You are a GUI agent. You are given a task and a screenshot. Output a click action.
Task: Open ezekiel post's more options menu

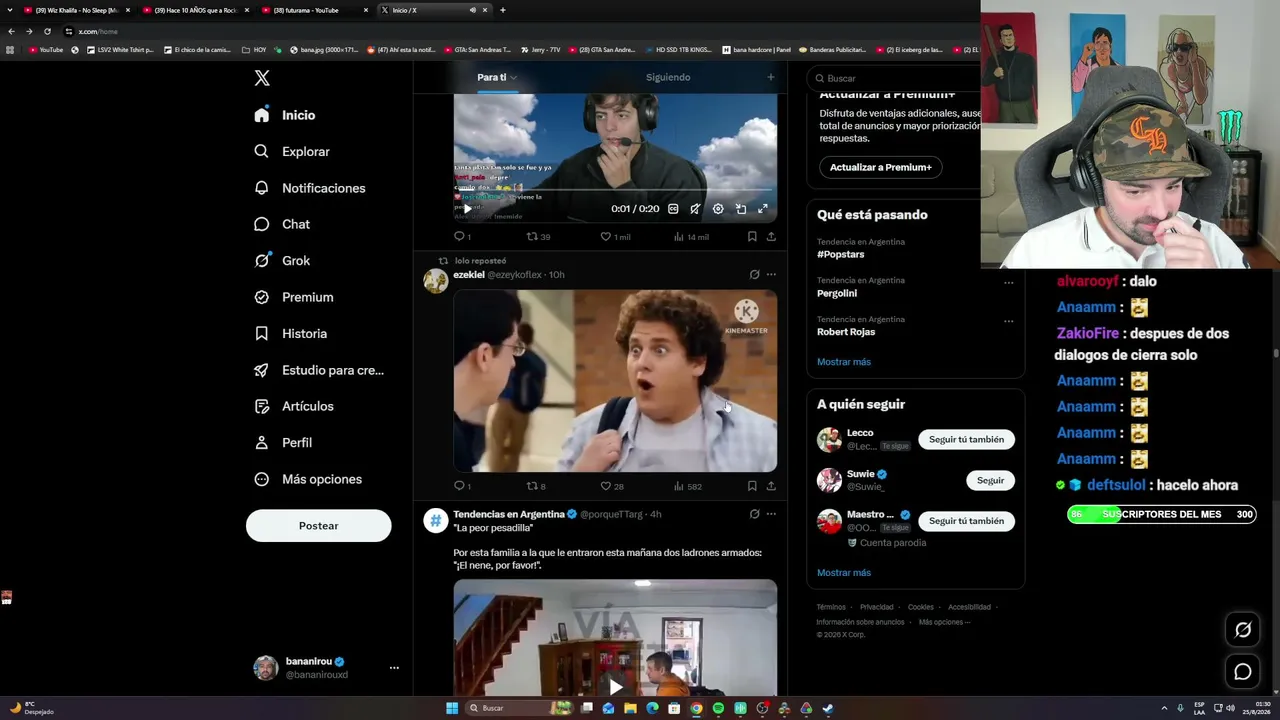pyautogui.click(x=771, y=274)
